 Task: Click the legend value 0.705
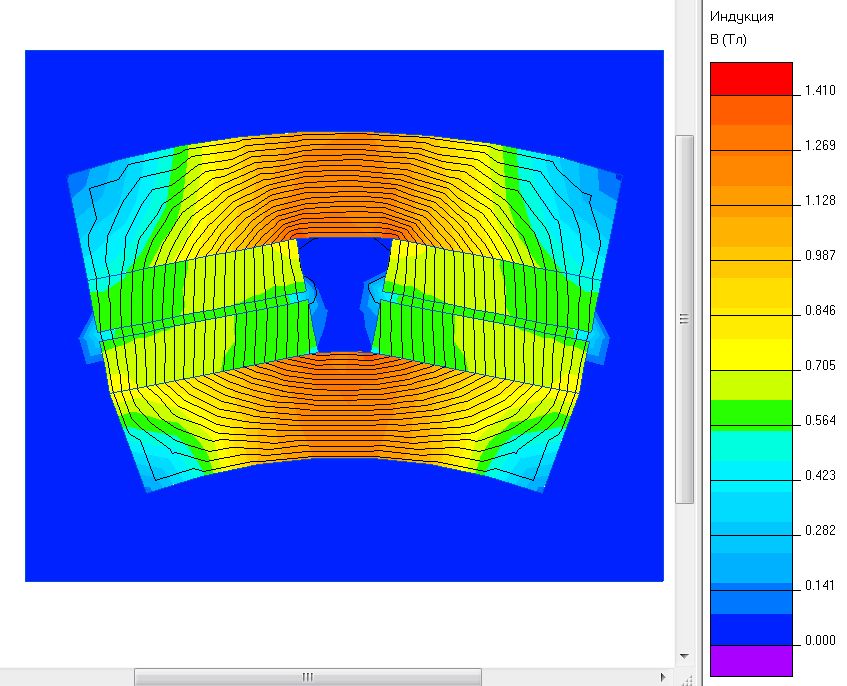click(820, 366)
